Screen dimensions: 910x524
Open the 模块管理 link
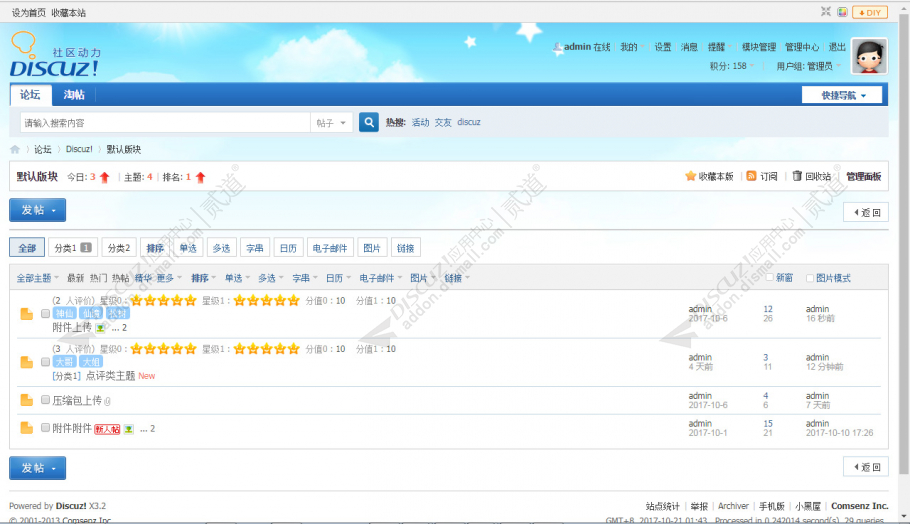[x=759, y=47]
